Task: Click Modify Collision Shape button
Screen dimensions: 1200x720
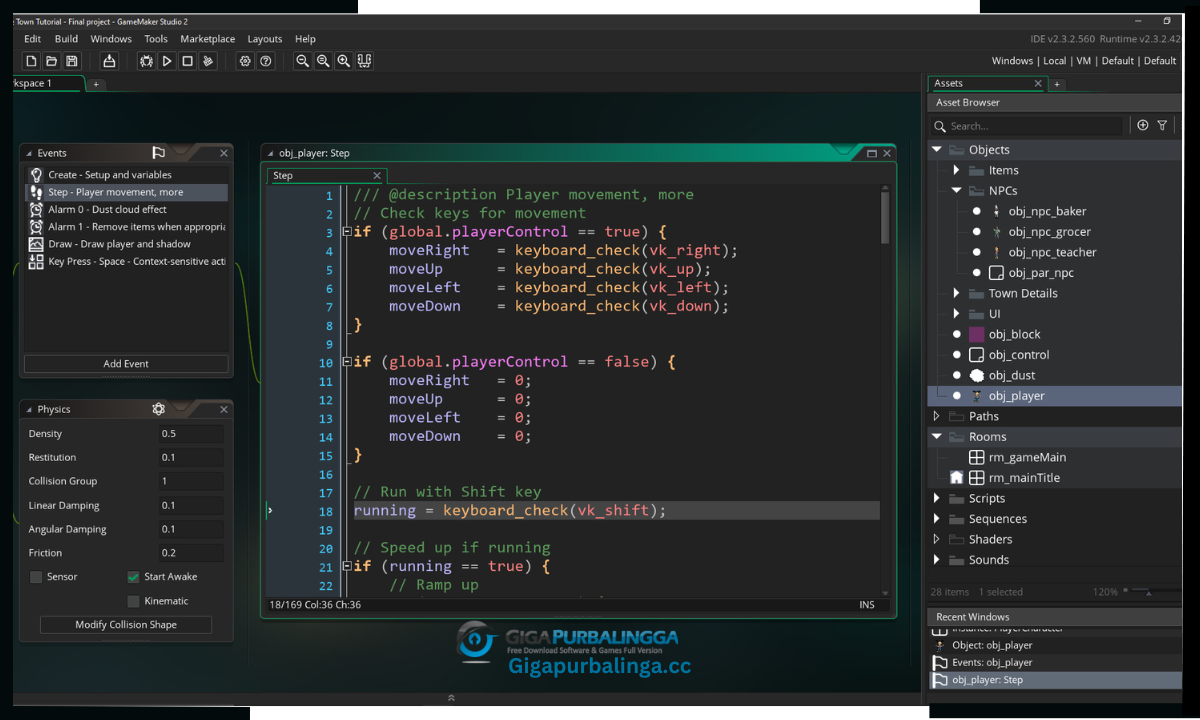Action: pyautogui.click(x=126, y=625)
